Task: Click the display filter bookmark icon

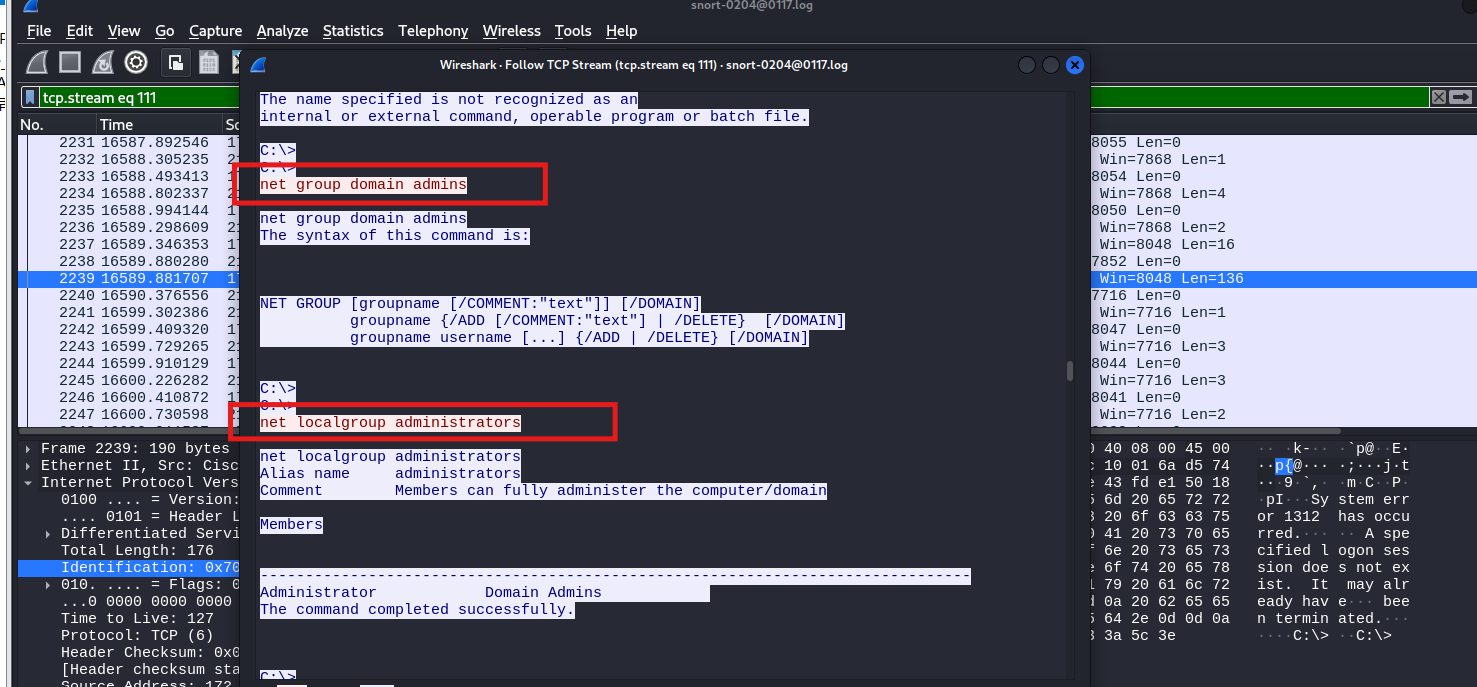Action: (x=31, y=98)
